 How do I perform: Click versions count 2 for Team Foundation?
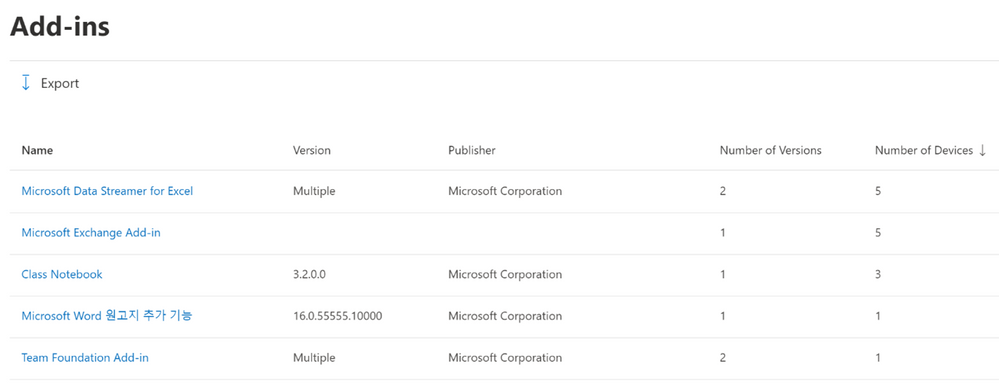pos(722,358)
